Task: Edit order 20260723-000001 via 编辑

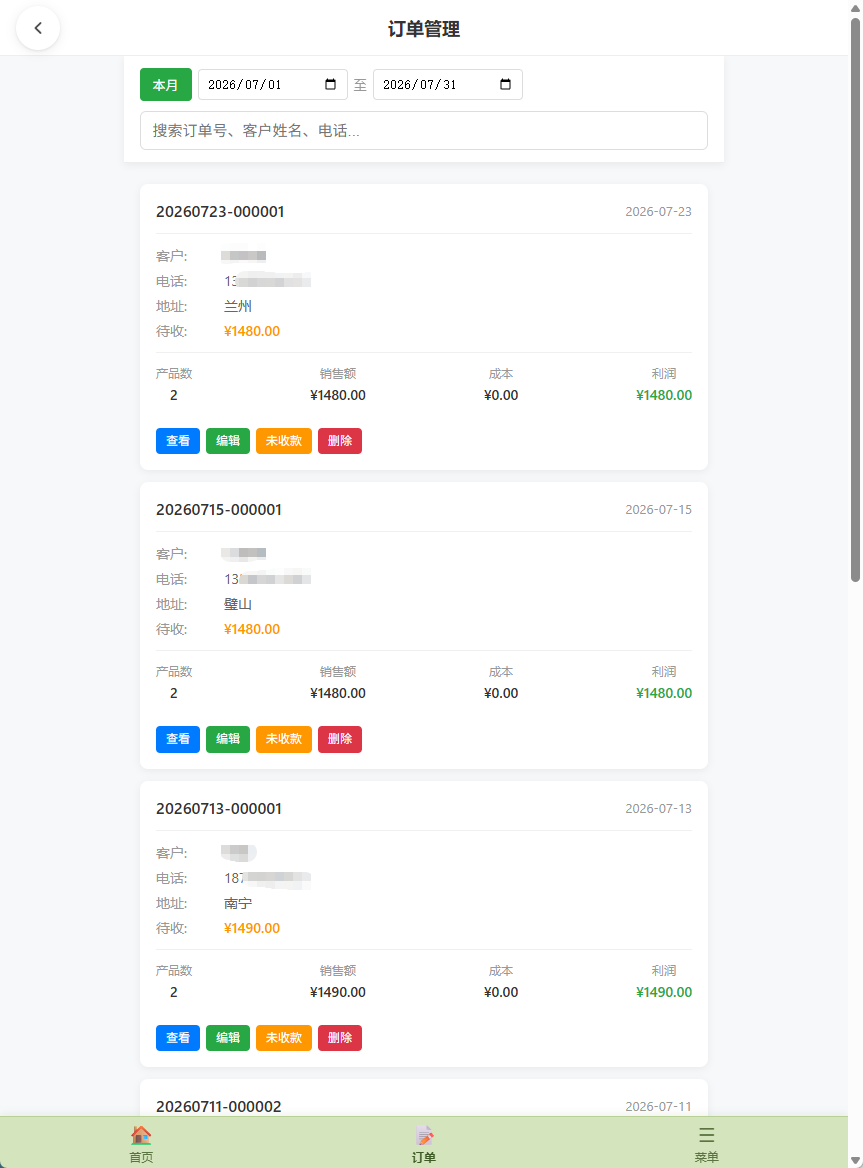Action: pos(228,441)
